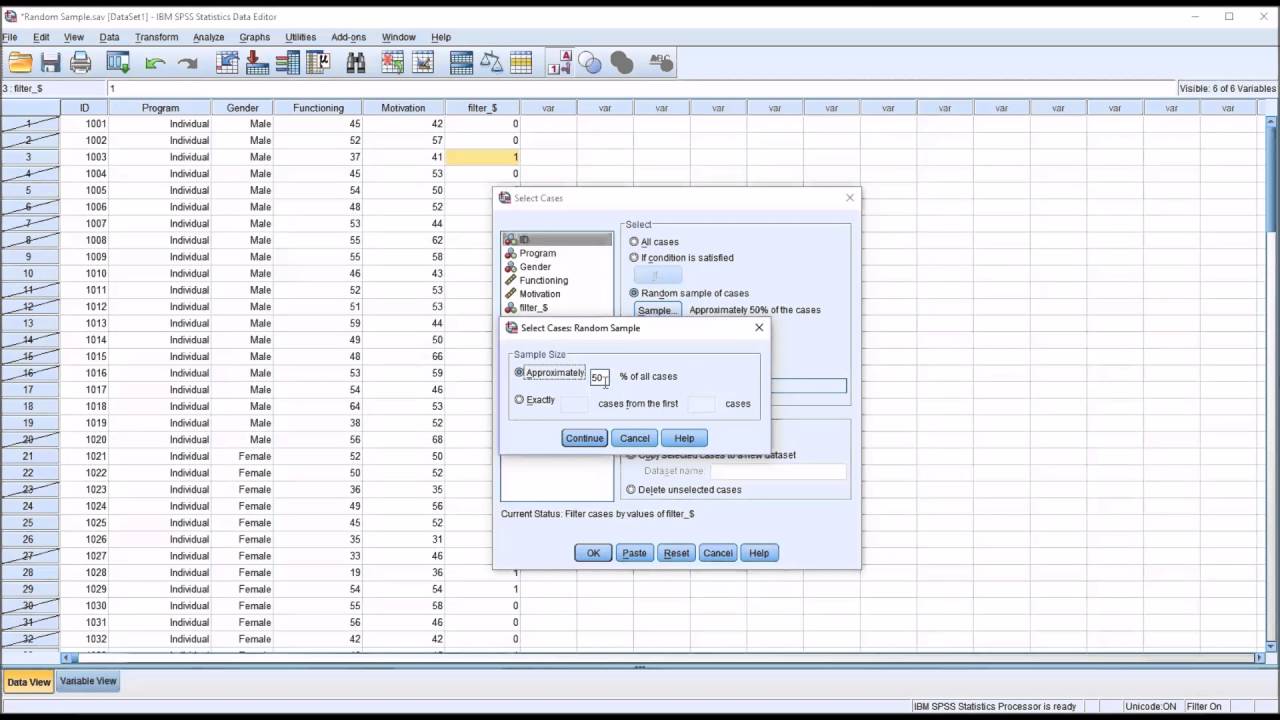
Task: Open the File menu
Action: click(x=9, y=37)
